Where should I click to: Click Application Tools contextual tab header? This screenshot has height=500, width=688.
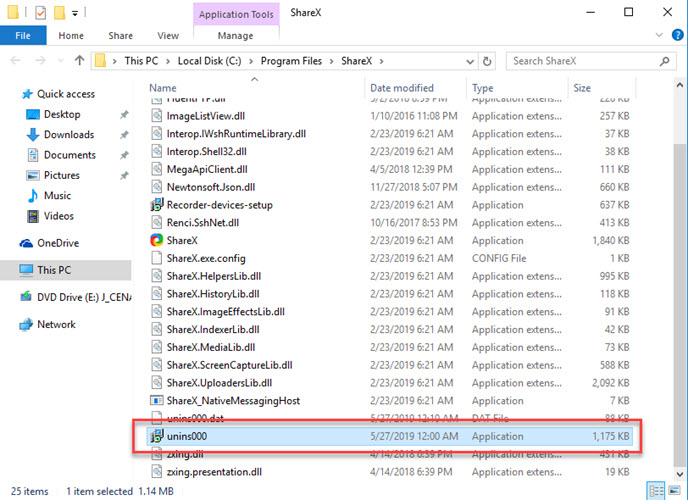(236, 14)
